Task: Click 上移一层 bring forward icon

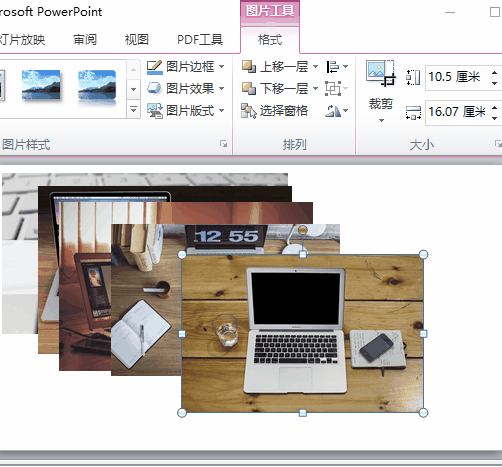Action: (x=249, y=67)
